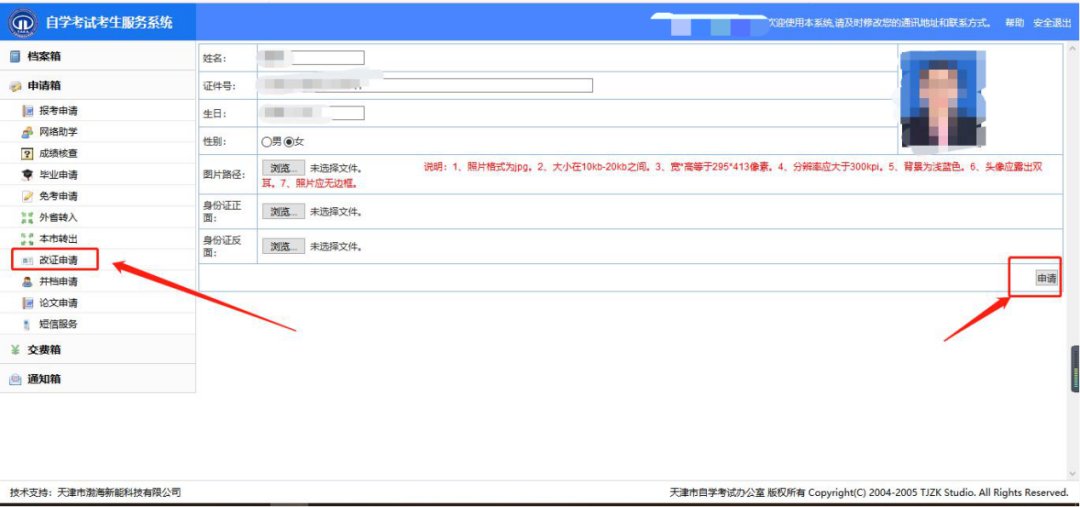Click the 生日 input field
Viewport: 1080px width, 507px height.
313,113
